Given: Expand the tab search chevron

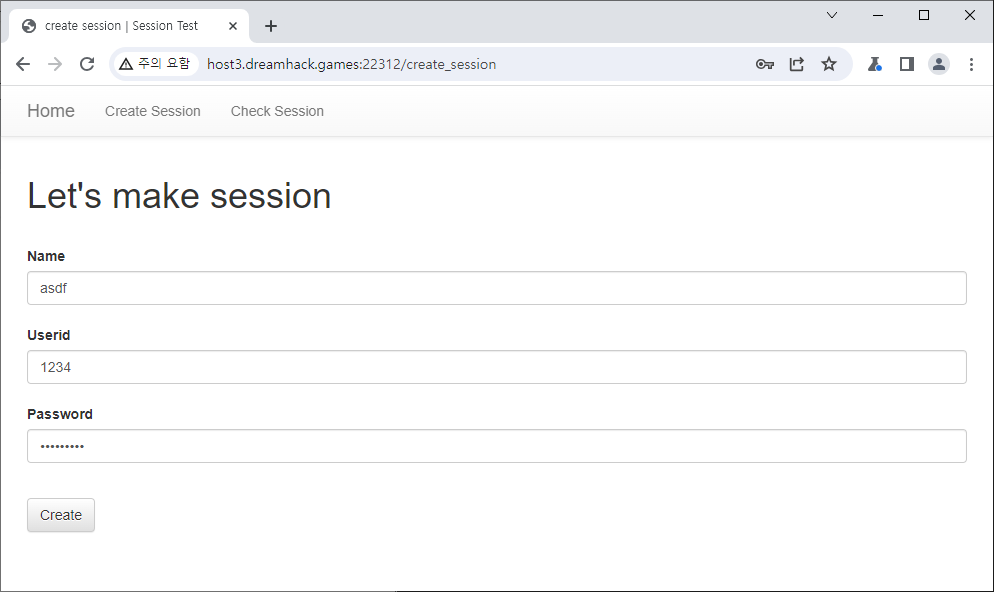Looking at the screenshot, I should (832, 15).
